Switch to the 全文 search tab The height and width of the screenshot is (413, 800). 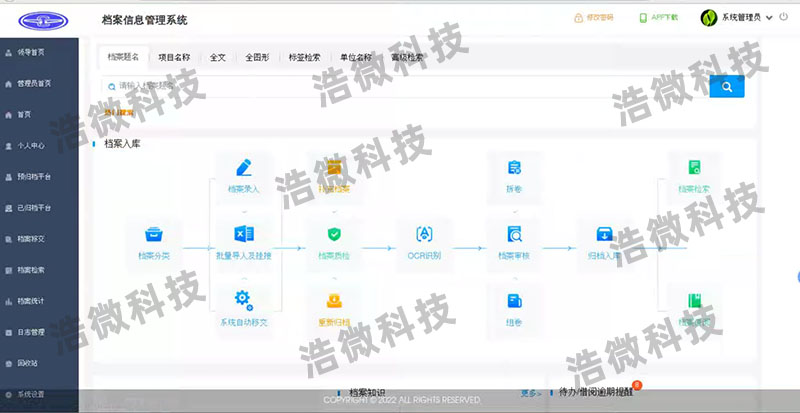[x=218, y=57]
